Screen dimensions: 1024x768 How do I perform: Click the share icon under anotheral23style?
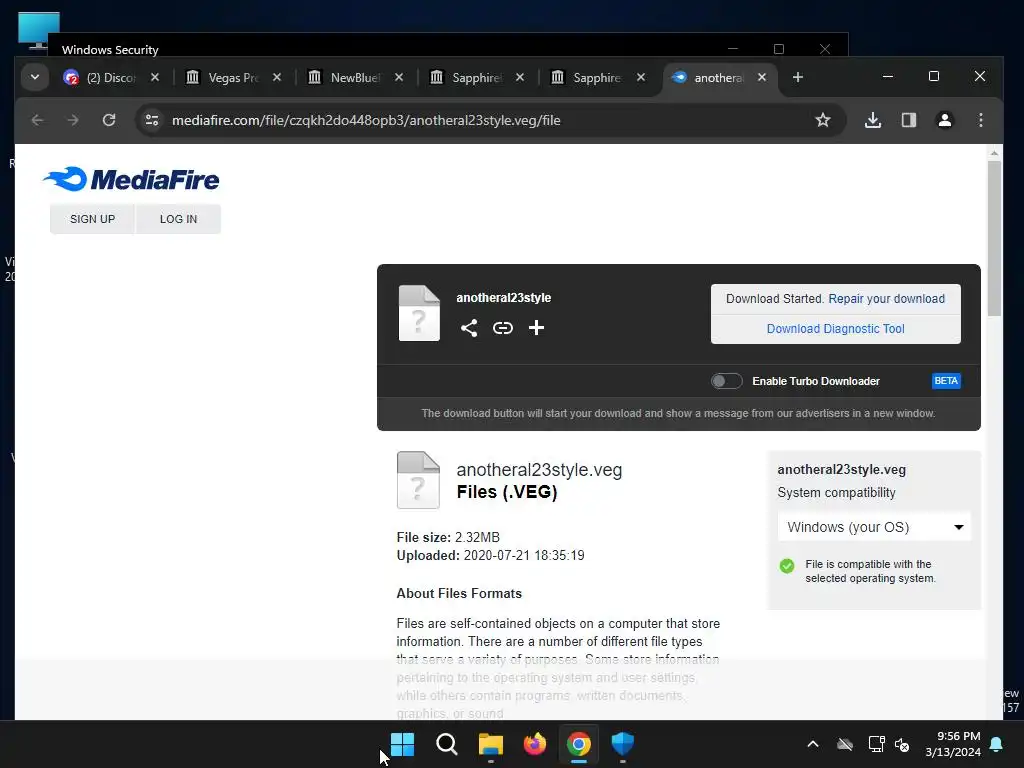(469, 328)
